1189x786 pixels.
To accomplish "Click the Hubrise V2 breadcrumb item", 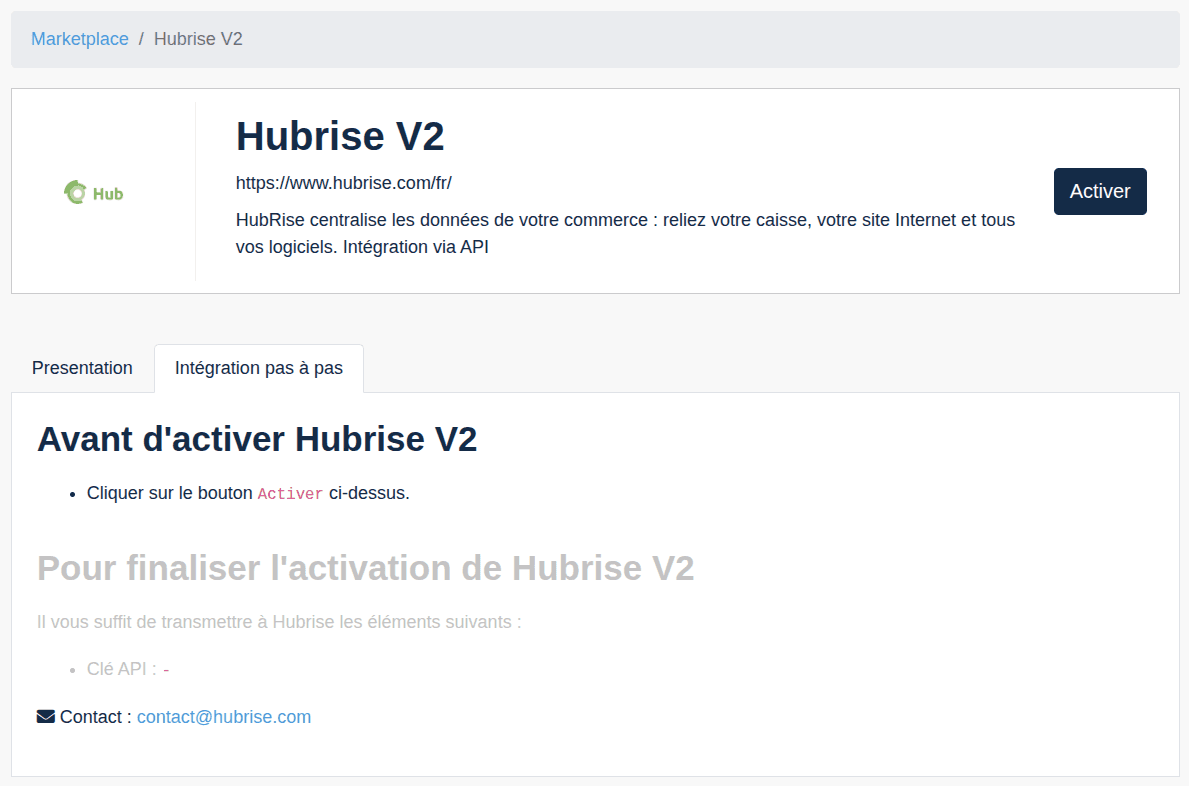I will coord(198,39).
